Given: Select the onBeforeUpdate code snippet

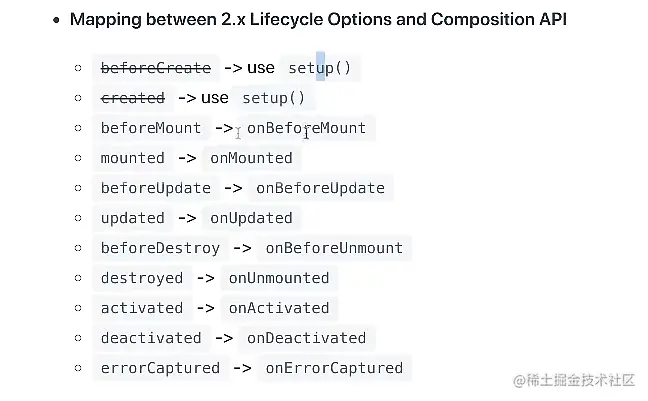Looking at the screenshot, I should pyautogui.click(x=321, y=188).
